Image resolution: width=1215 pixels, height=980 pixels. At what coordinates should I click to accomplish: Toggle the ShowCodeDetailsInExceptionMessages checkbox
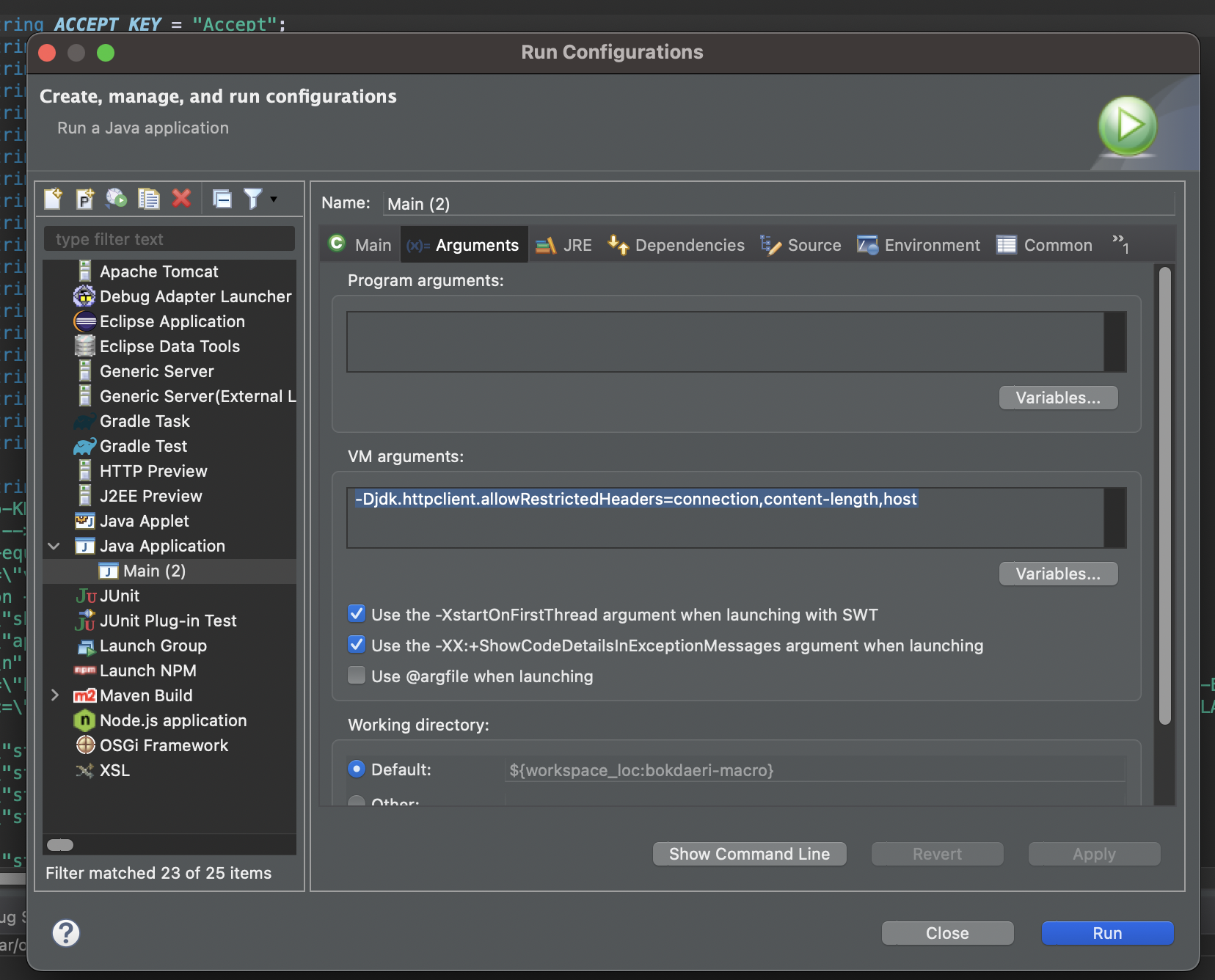(357, 645)
